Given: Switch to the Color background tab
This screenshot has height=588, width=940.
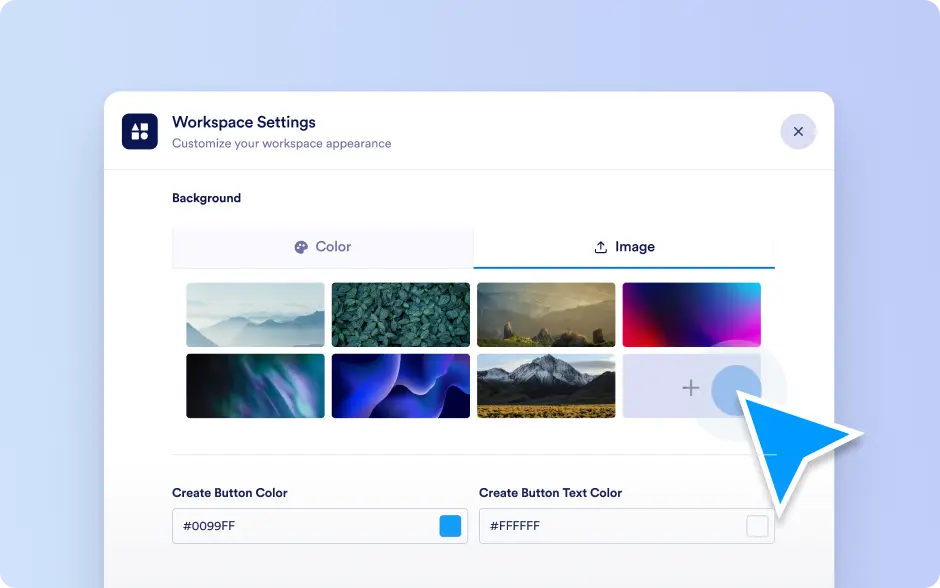Looking at the screenshot, I should pos(322,247).
